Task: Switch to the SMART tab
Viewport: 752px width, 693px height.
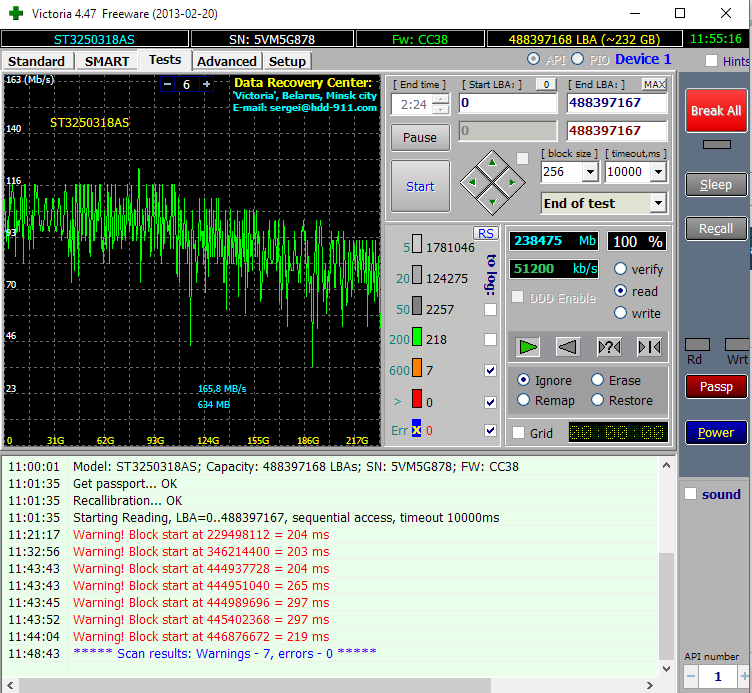Action: click(x=106, y=61)
